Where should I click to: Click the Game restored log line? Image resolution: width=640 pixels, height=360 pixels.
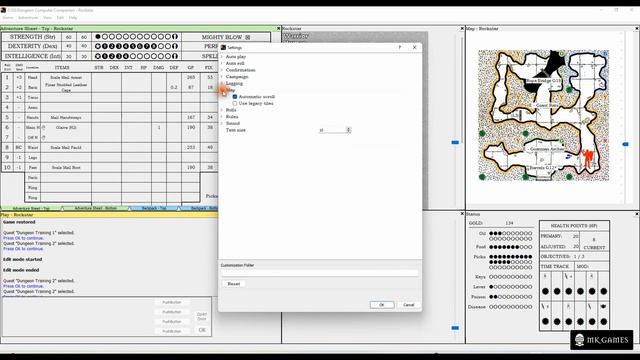pos(19,222)
